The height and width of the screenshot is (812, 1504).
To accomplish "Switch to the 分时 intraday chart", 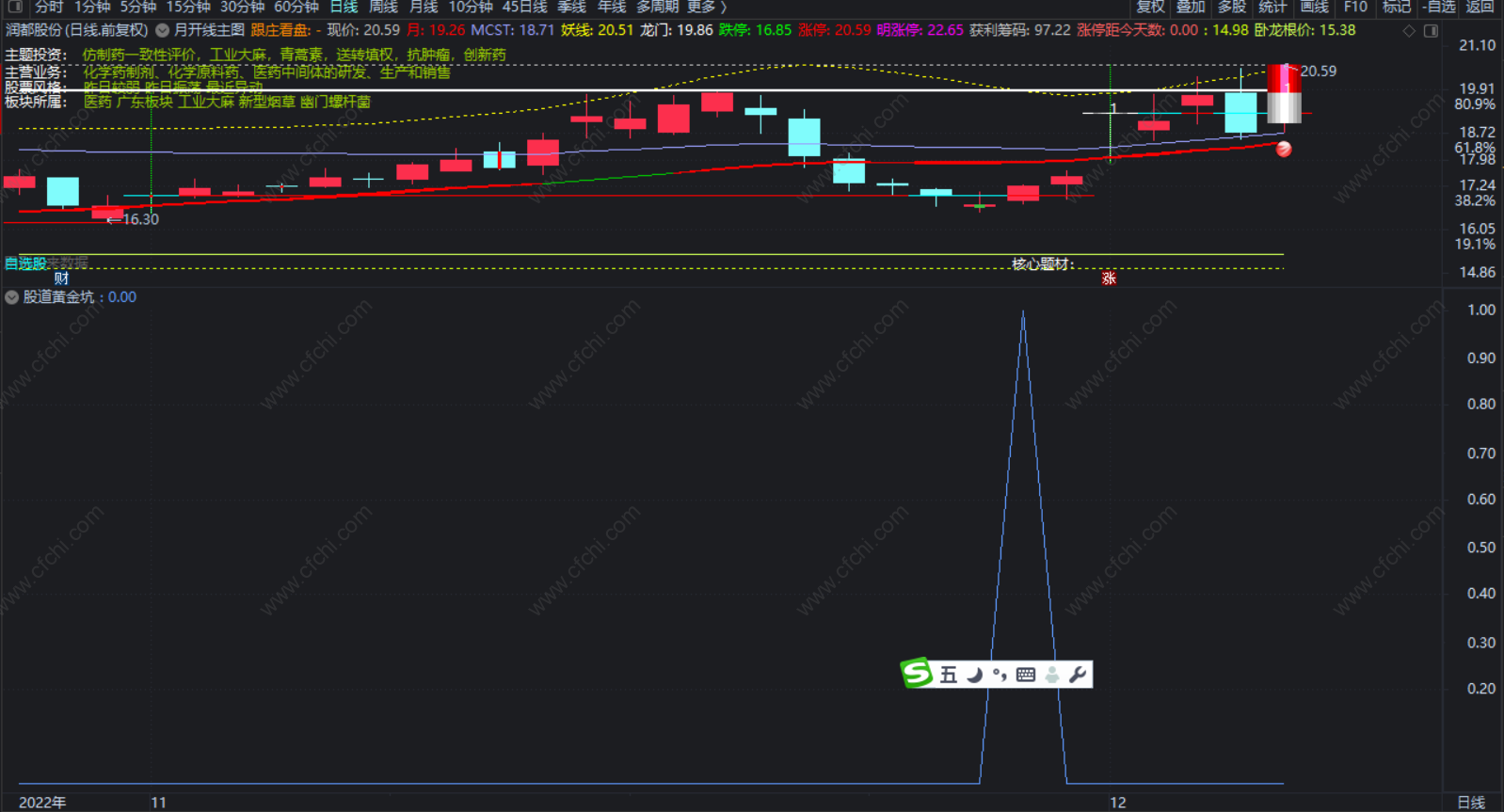I will [x=49, y=7].
